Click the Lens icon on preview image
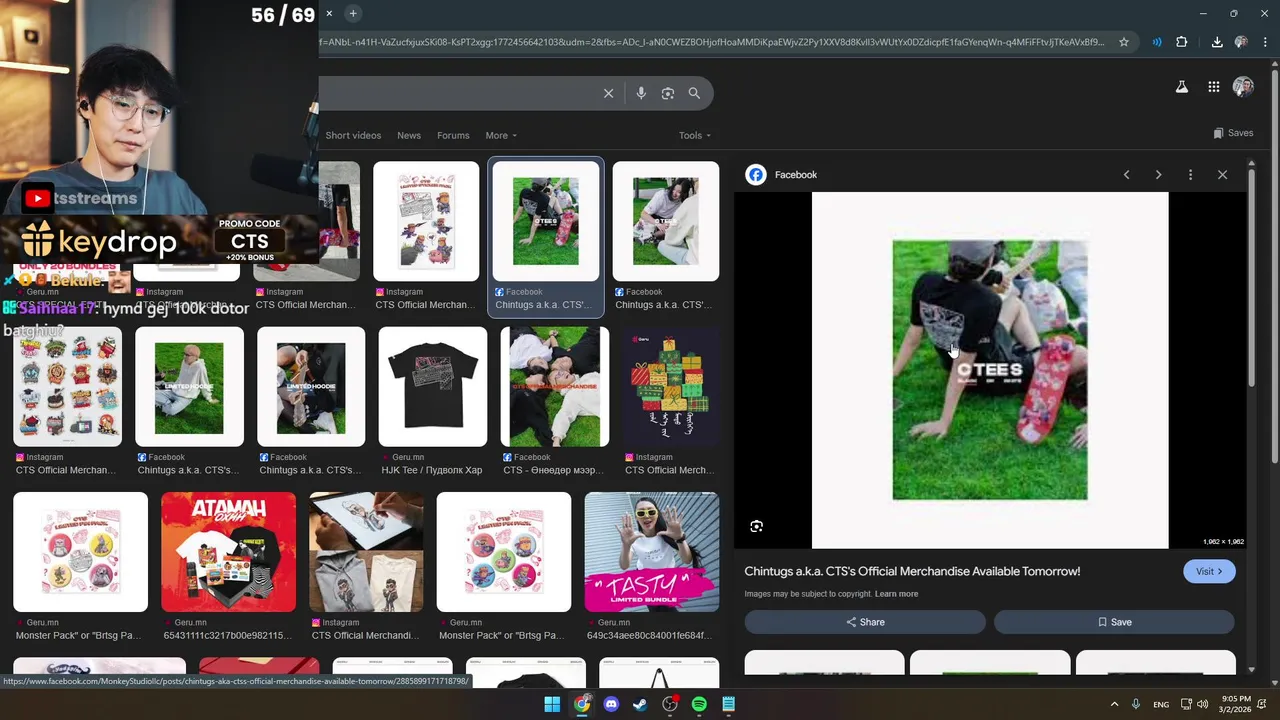Screen dimensions: 1280x720 pyautogui.click(x=757, y=526)
